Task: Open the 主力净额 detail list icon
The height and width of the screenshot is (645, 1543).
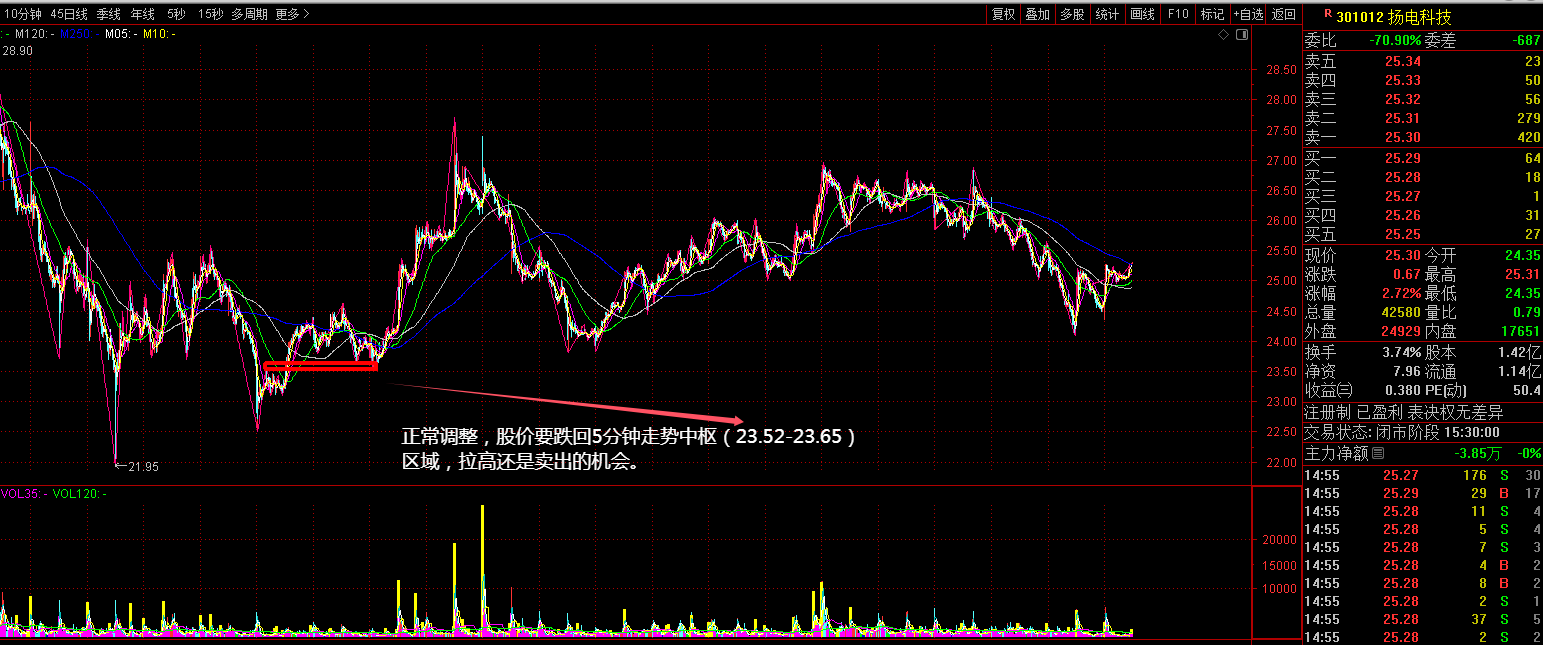Action: [x=1377, y=453]
